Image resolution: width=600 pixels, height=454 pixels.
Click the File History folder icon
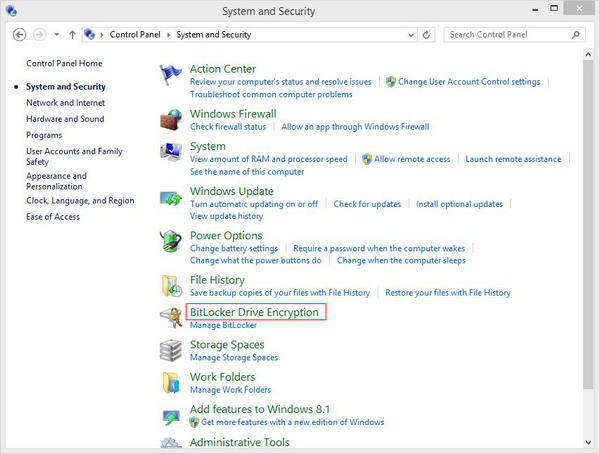click(x=171, y=286)
